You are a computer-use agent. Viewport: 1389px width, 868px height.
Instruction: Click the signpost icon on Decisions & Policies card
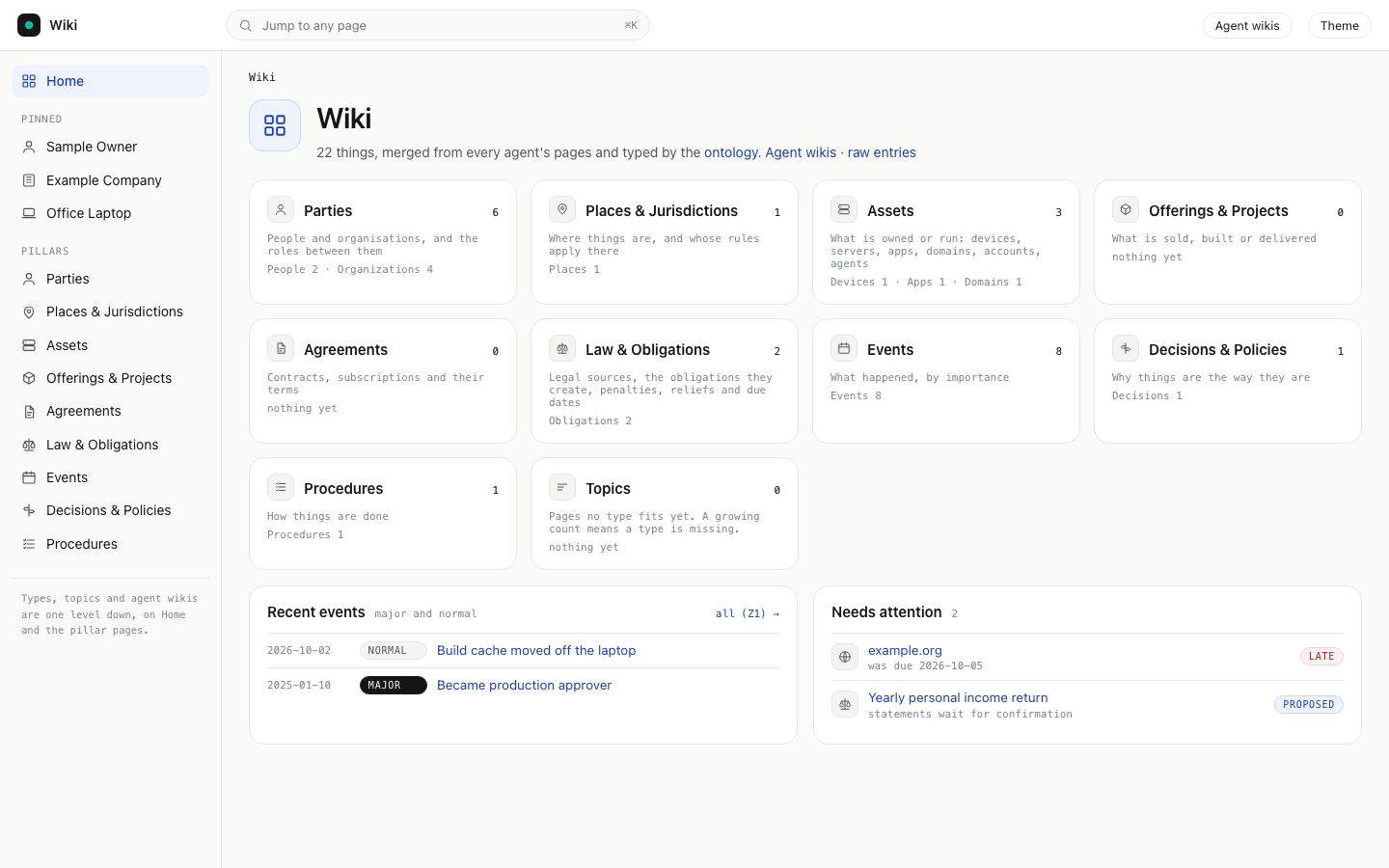[1126, 348]
